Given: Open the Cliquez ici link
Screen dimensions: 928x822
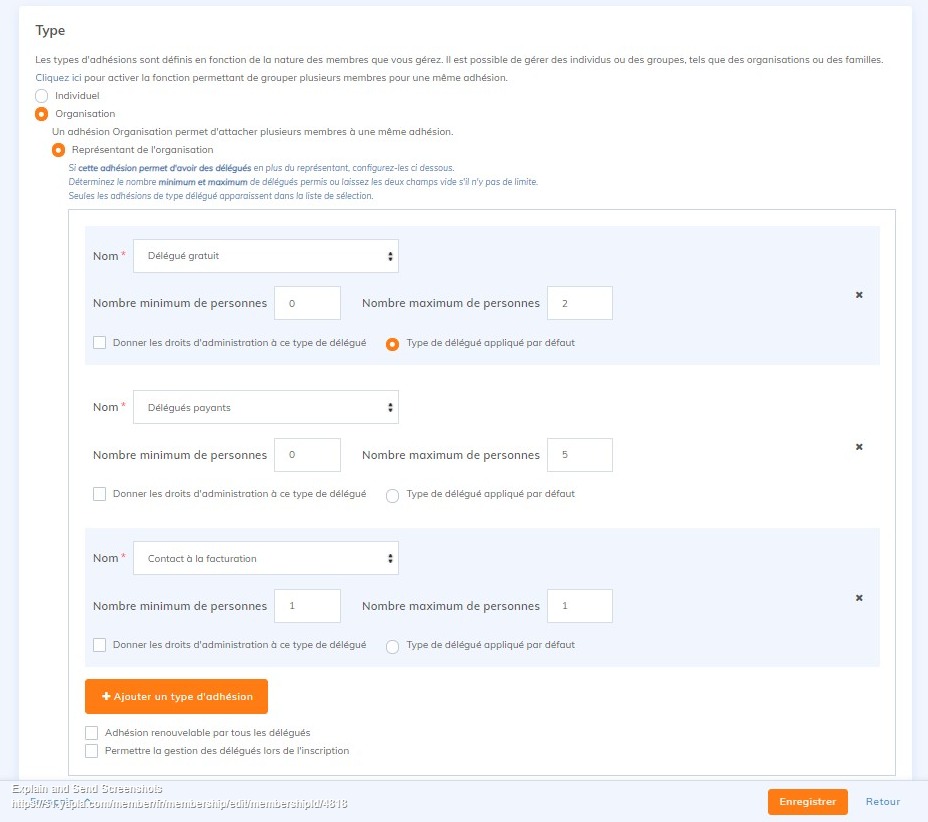Looking at the screenshot, I should (58, 78).
